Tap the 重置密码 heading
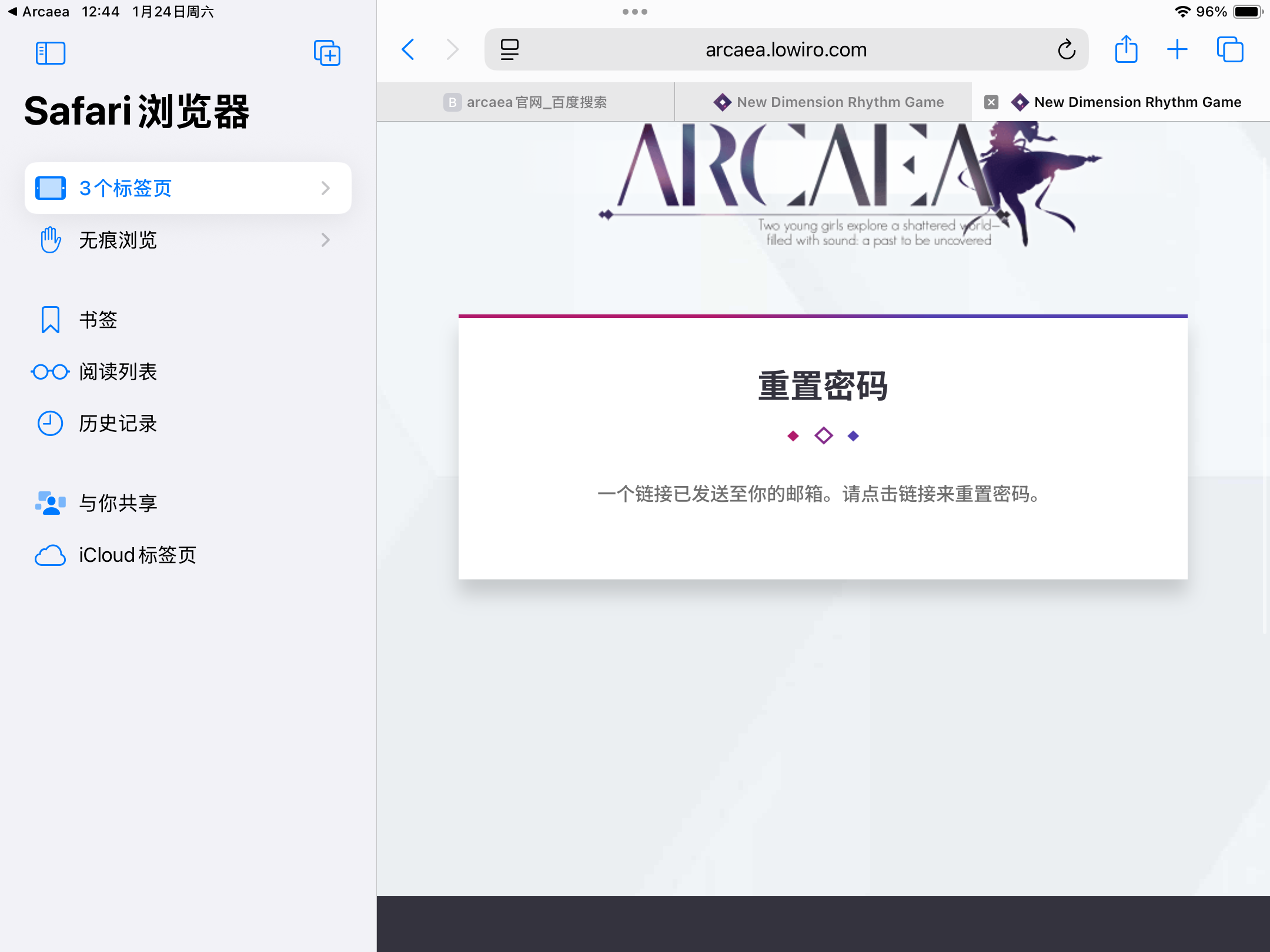Screen dimensions: 1270x952 (823, 386)
